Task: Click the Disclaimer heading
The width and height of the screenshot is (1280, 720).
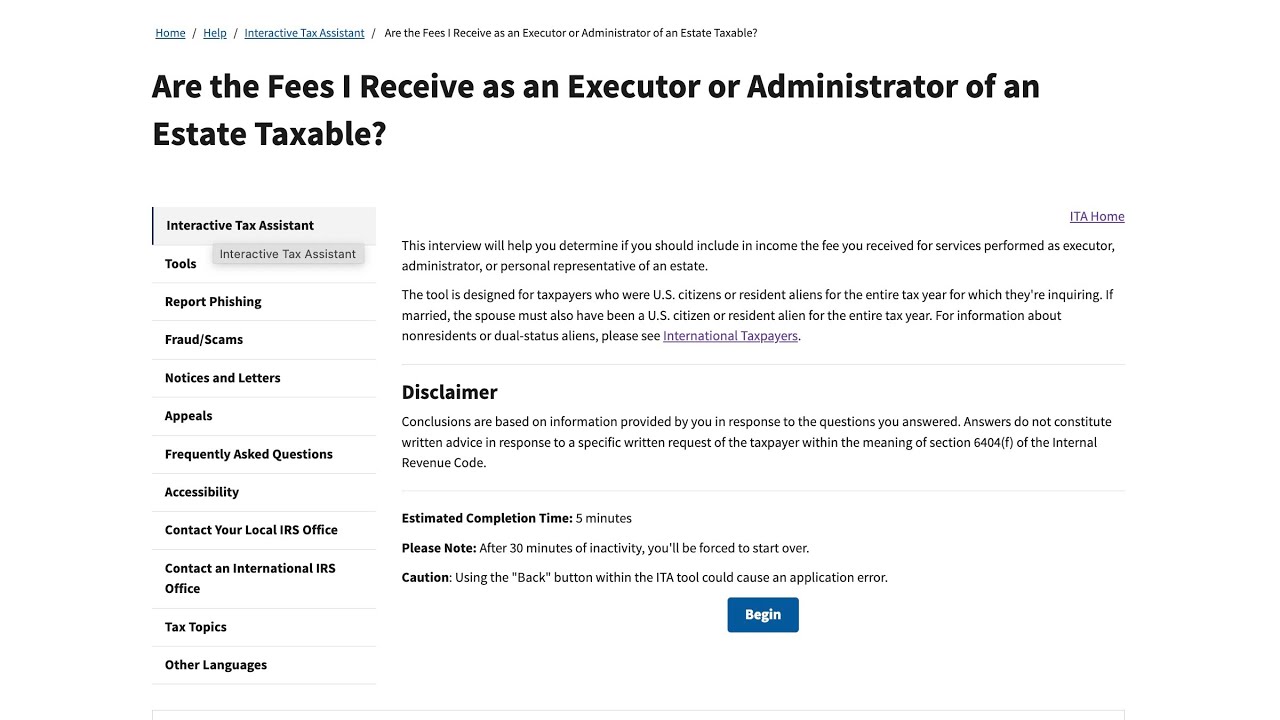Action: pos(450,392)
